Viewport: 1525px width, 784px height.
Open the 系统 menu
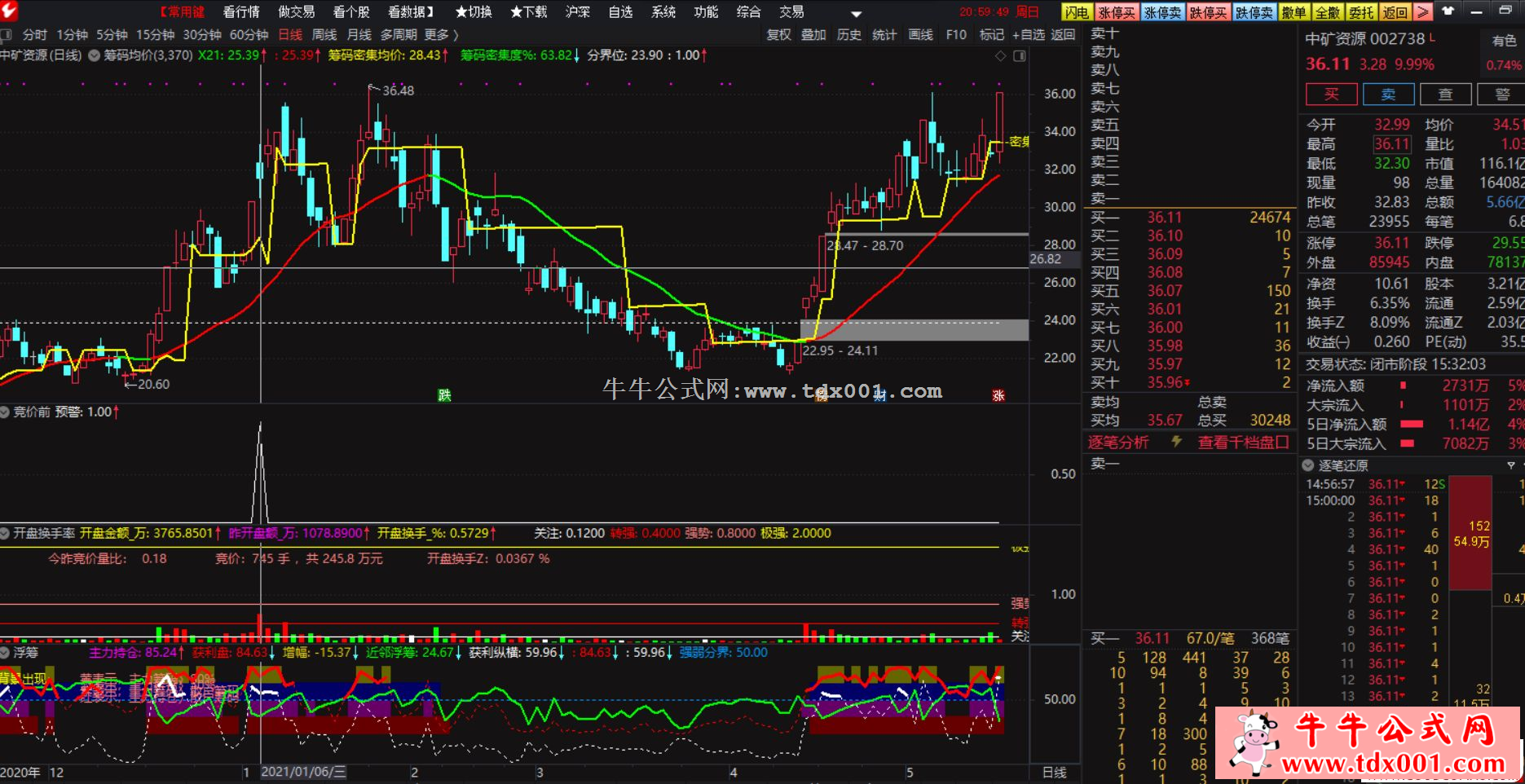[x=663, y=11]
